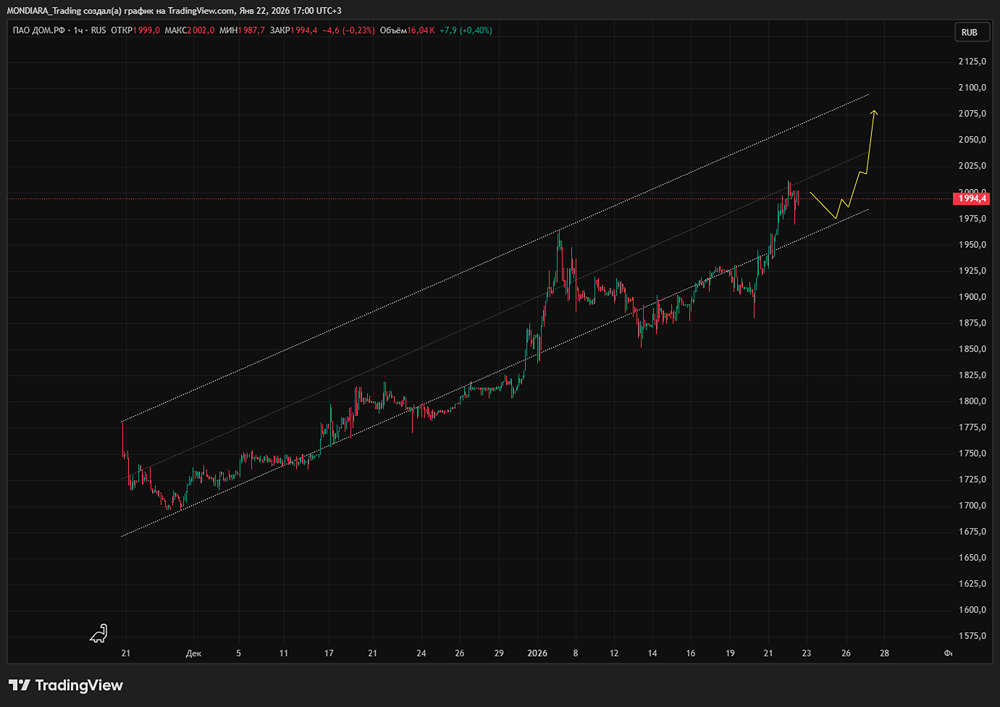Click the 1925,0 price axis label

972,271
